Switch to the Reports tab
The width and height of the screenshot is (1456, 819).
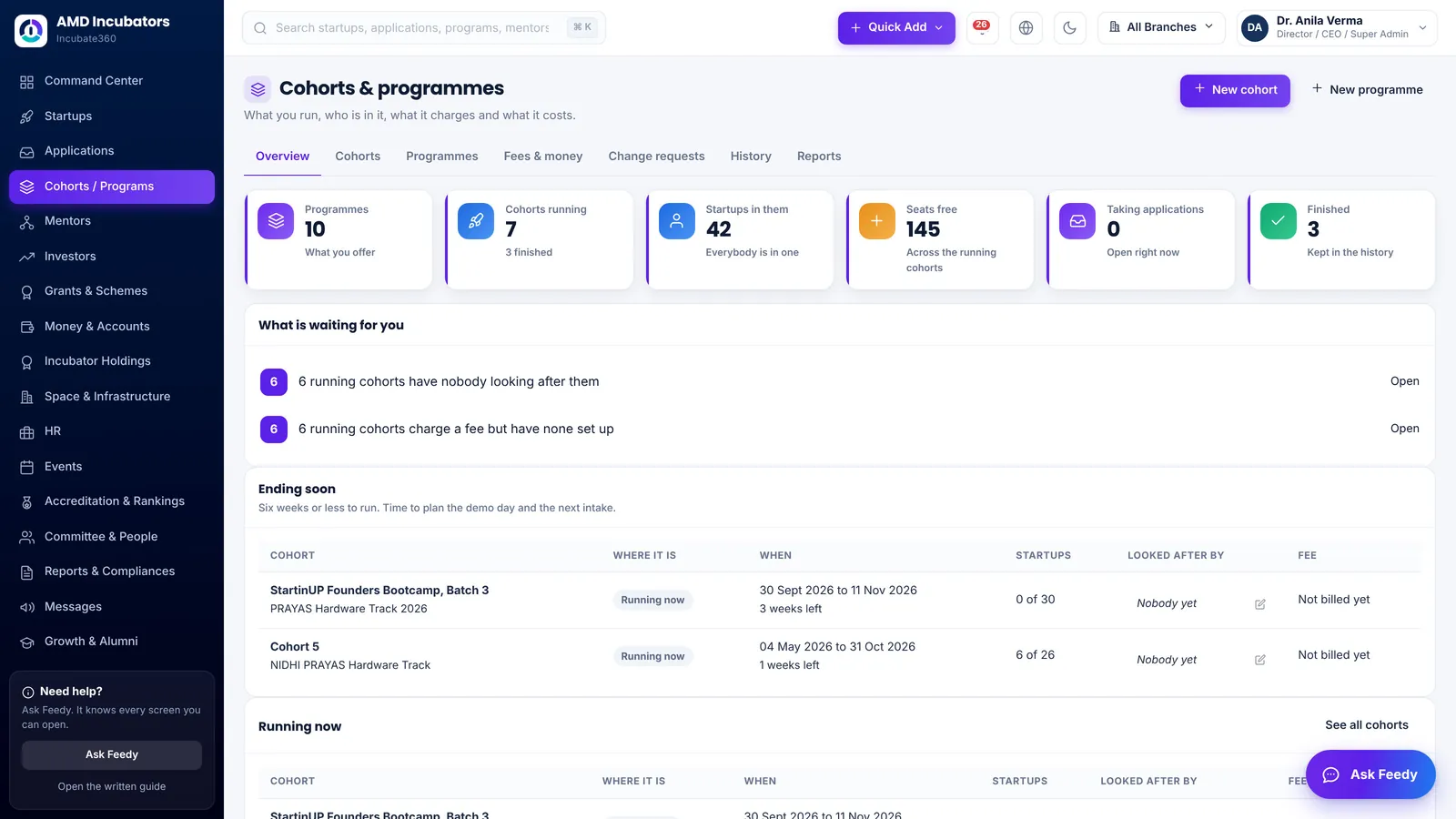pyautogui.click(x=819, y=157)
